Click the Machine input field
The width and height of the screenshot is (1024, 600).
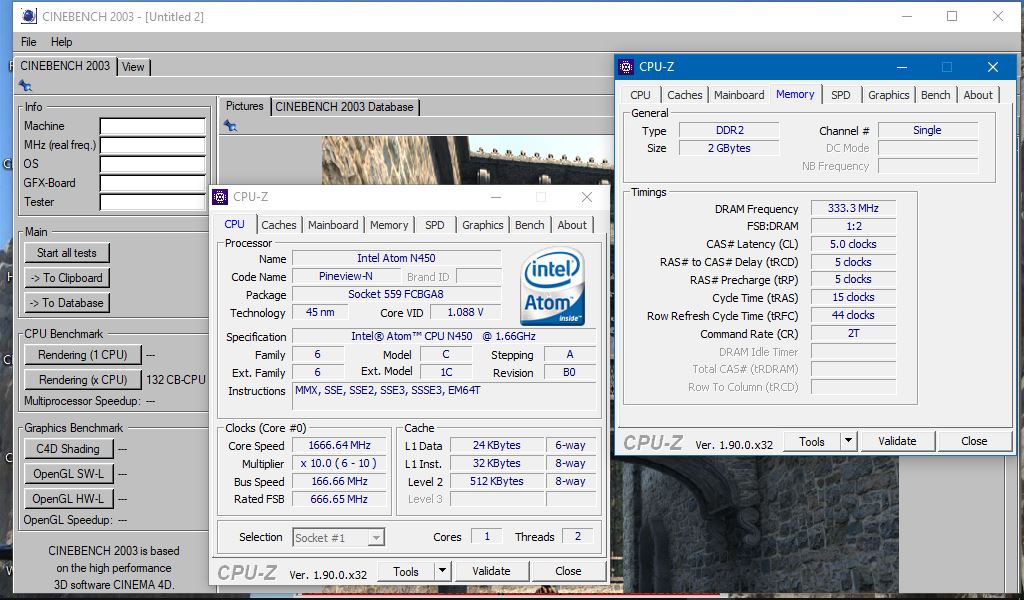coord(153,126)
